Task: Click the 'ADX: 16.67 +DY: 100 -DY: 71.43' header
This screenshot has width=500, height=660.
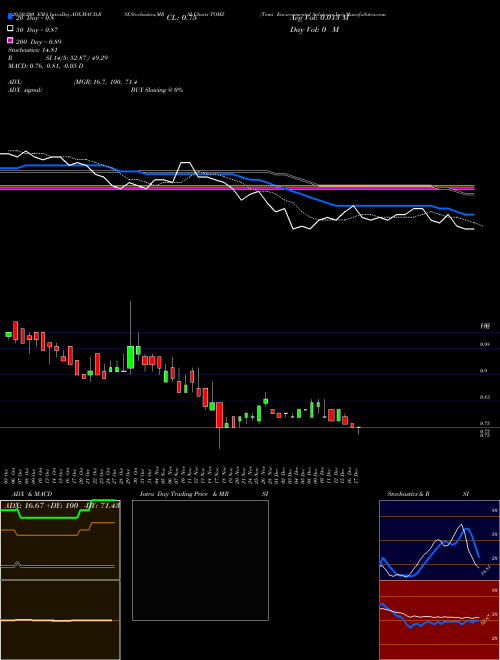Action: [x=61, y=505]
